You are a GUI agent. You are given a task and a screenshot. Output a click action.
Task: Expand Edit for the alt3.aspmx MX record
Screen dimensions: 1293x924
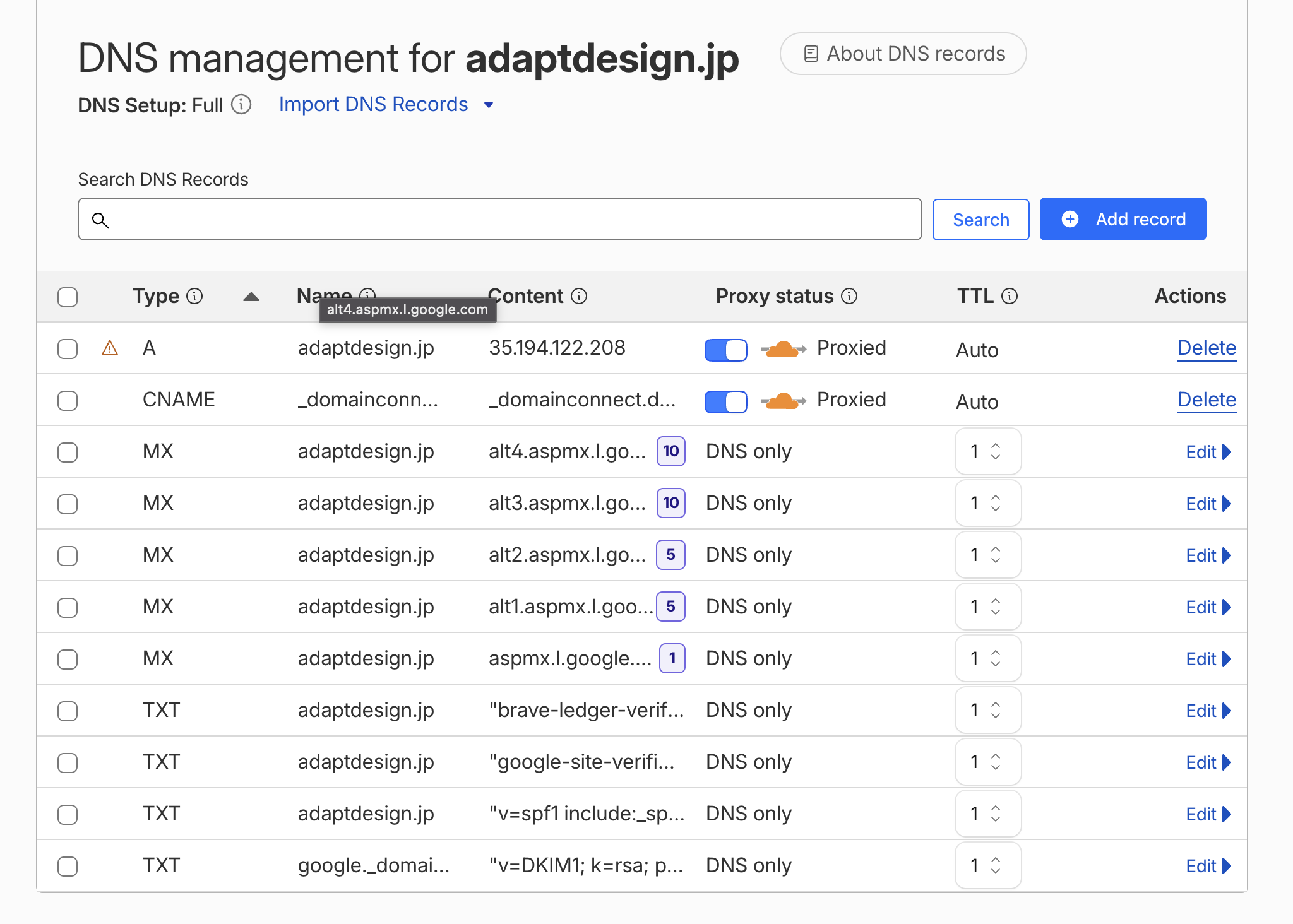pos(1208,504)
